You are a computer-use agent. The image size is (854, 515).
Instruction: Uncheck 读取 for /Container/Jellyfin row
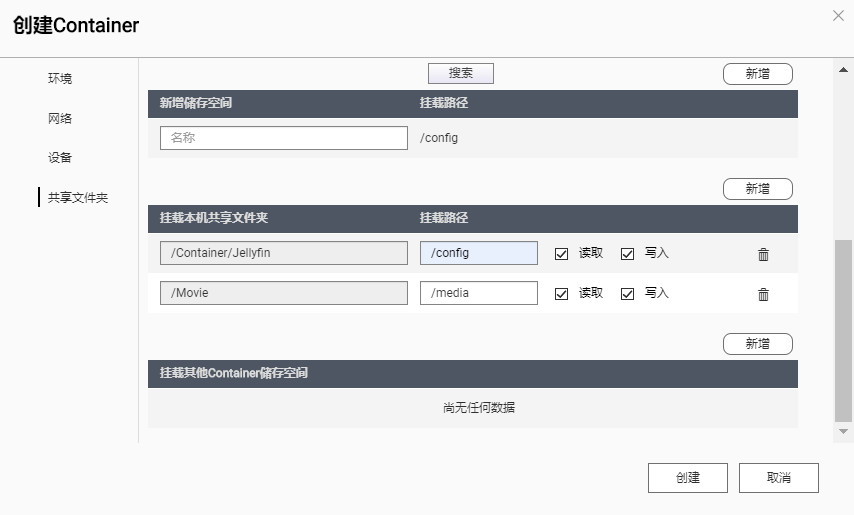(x=561, y=254)
